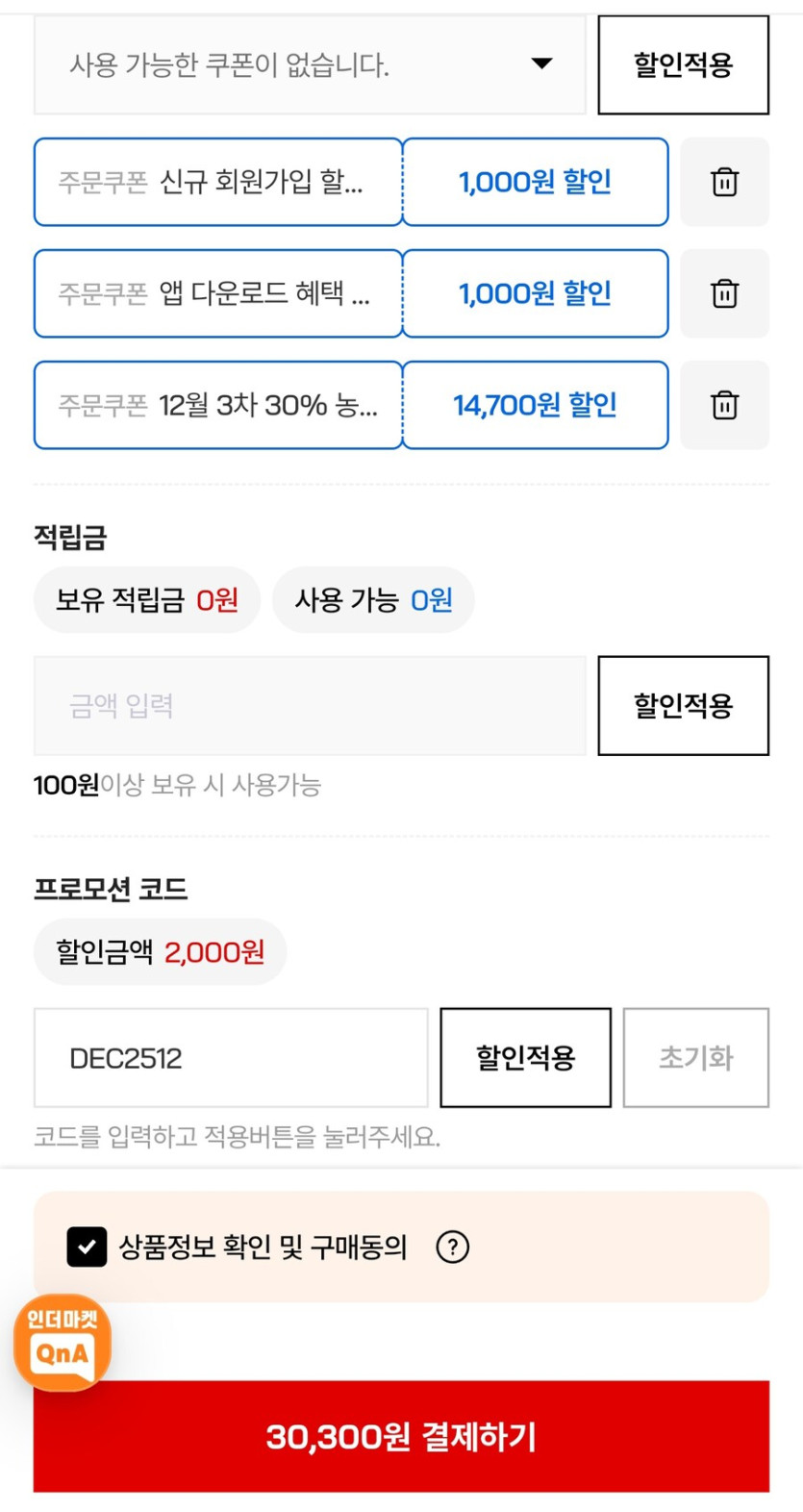
Task: Click the DEC2512 promotion code input field
Action: point(231,1057)
